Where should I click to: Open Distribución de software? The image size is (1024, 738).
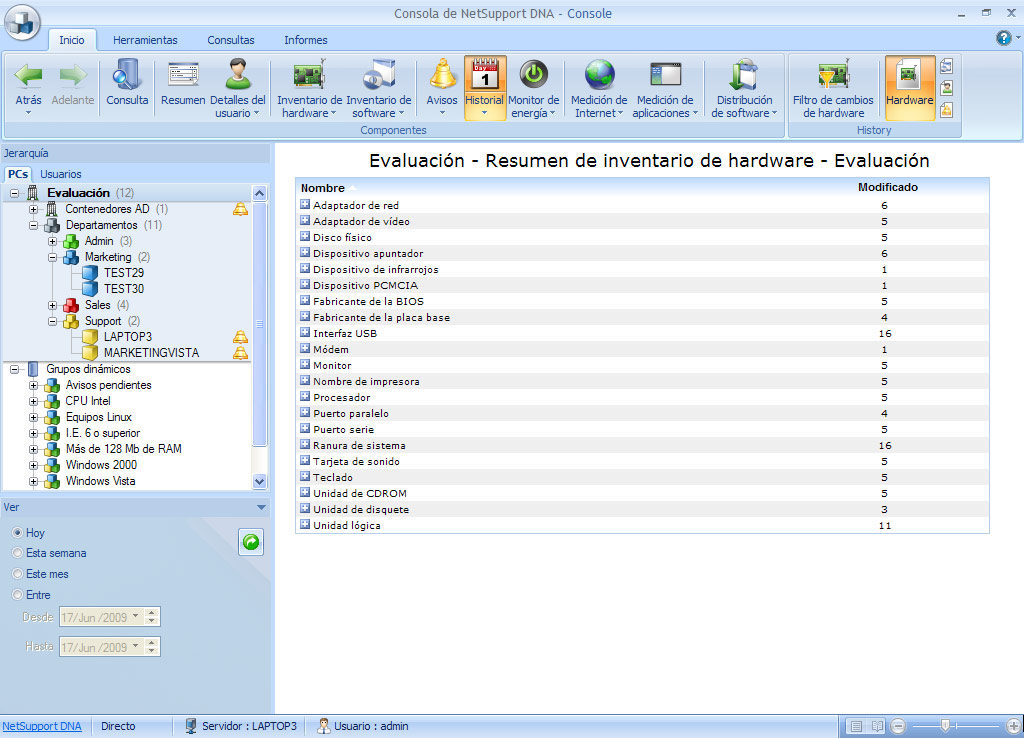(744, 88)
